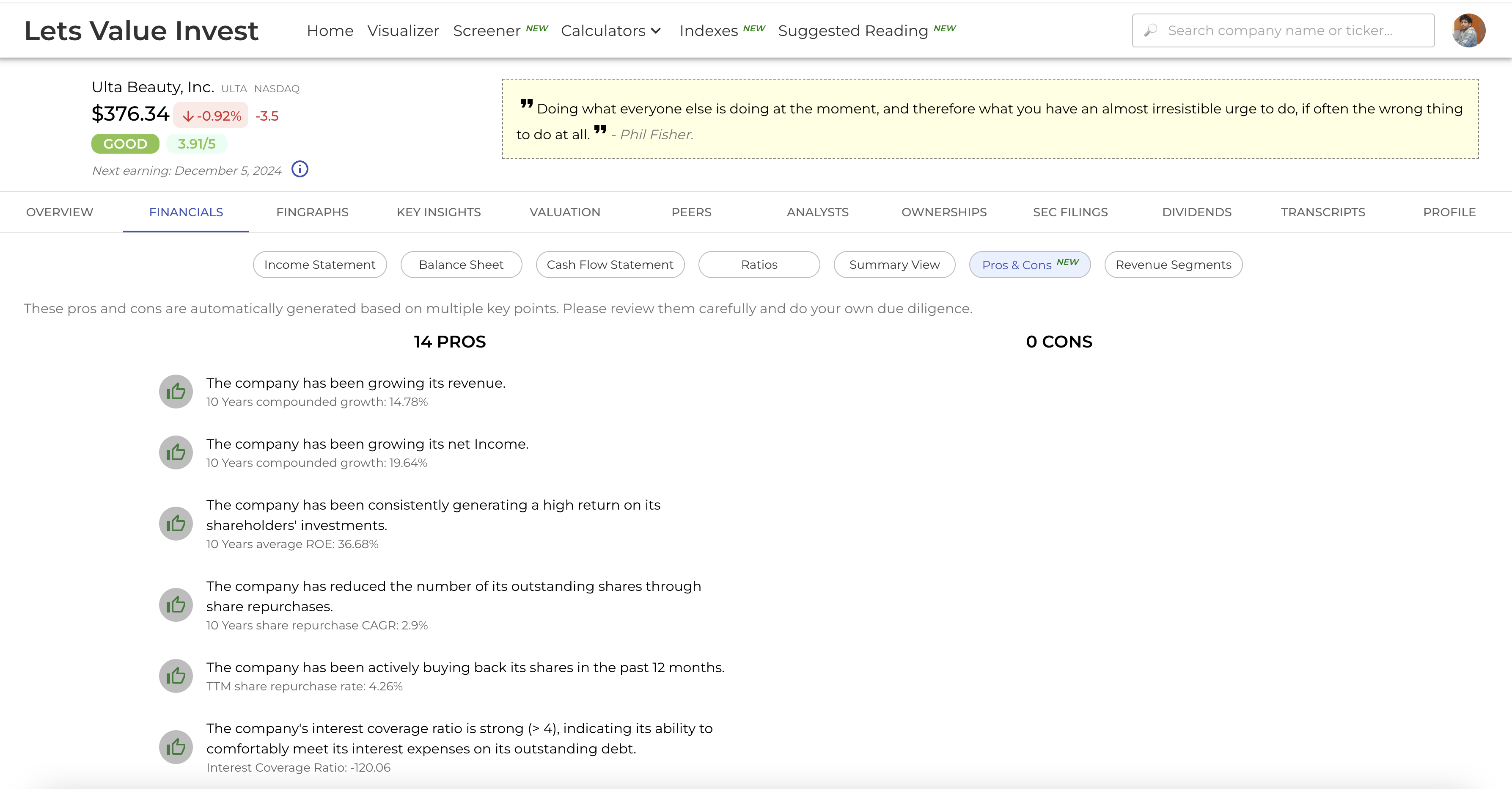Open the Ratios view

759,265
